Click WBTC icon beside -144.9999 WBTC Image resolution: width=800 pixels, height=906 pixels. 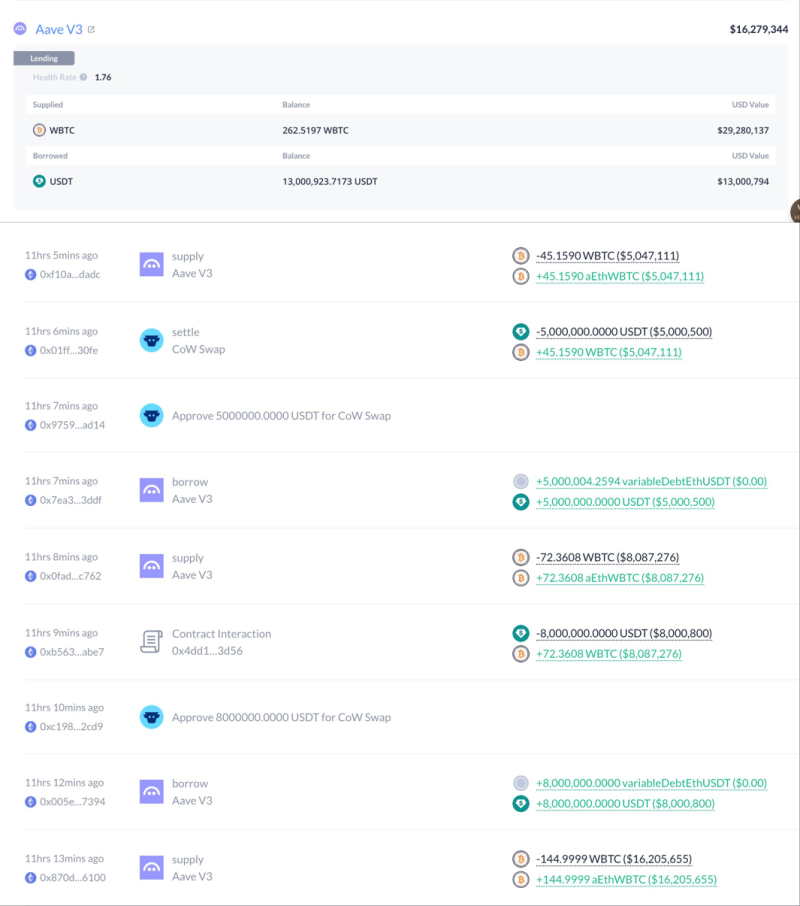point(520,859)
